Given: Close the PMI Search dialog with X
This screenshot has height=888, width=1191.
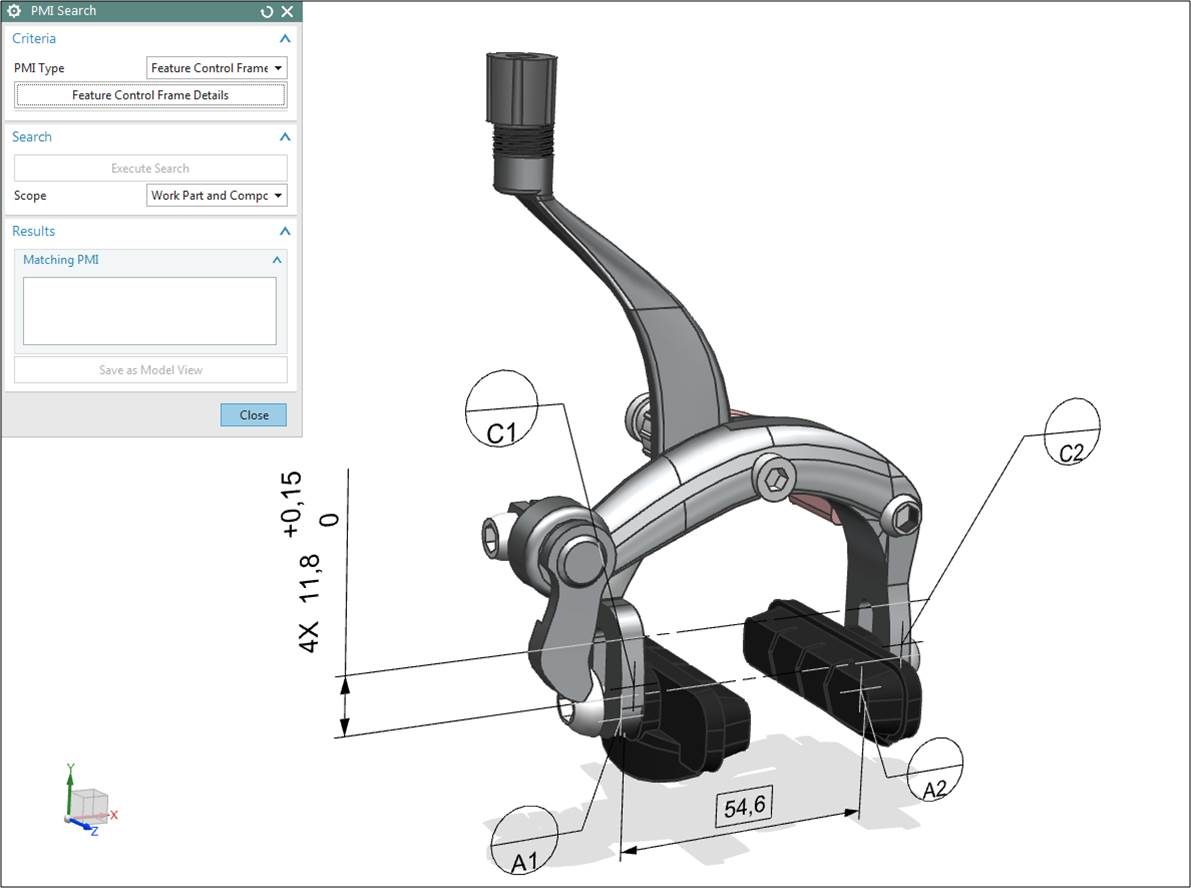Looking at the screenshot, I should tap(287, 11).
